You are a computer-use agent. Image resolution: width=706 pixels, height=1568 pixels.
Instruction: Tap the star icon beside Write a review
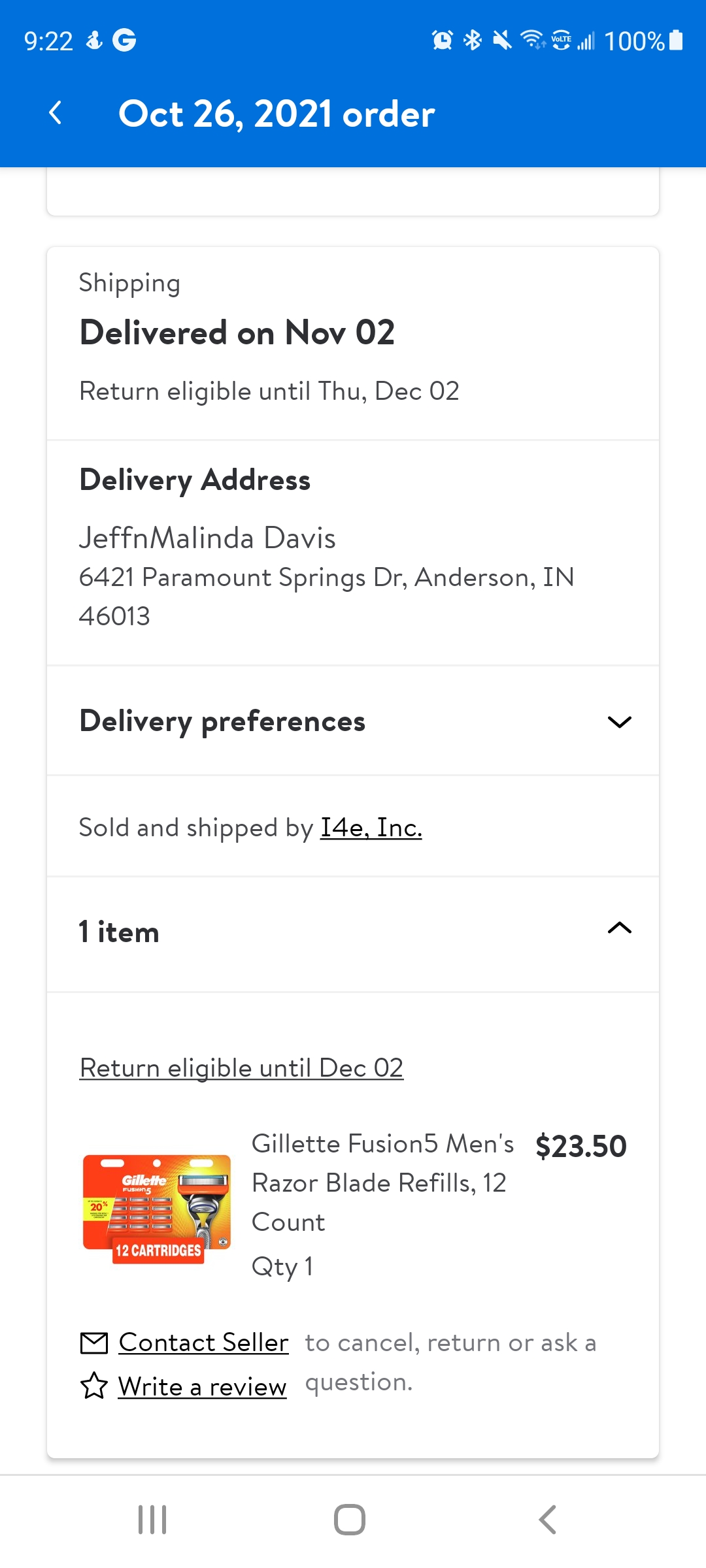pyautogui.click(x=93, y=1386)
